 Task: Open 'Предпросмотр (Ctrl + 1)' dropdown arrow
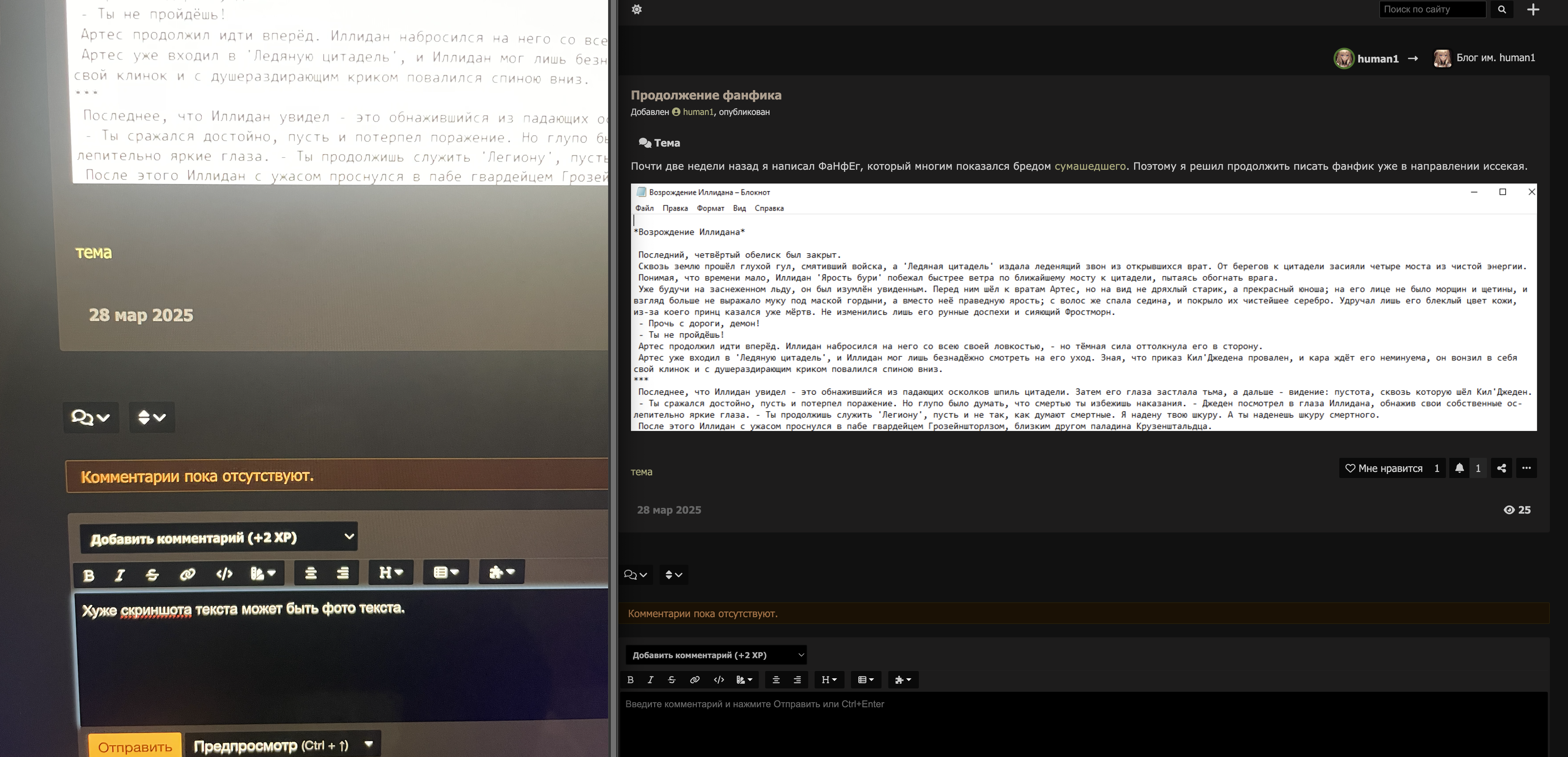pyautogui.click(x=368, y=744)
